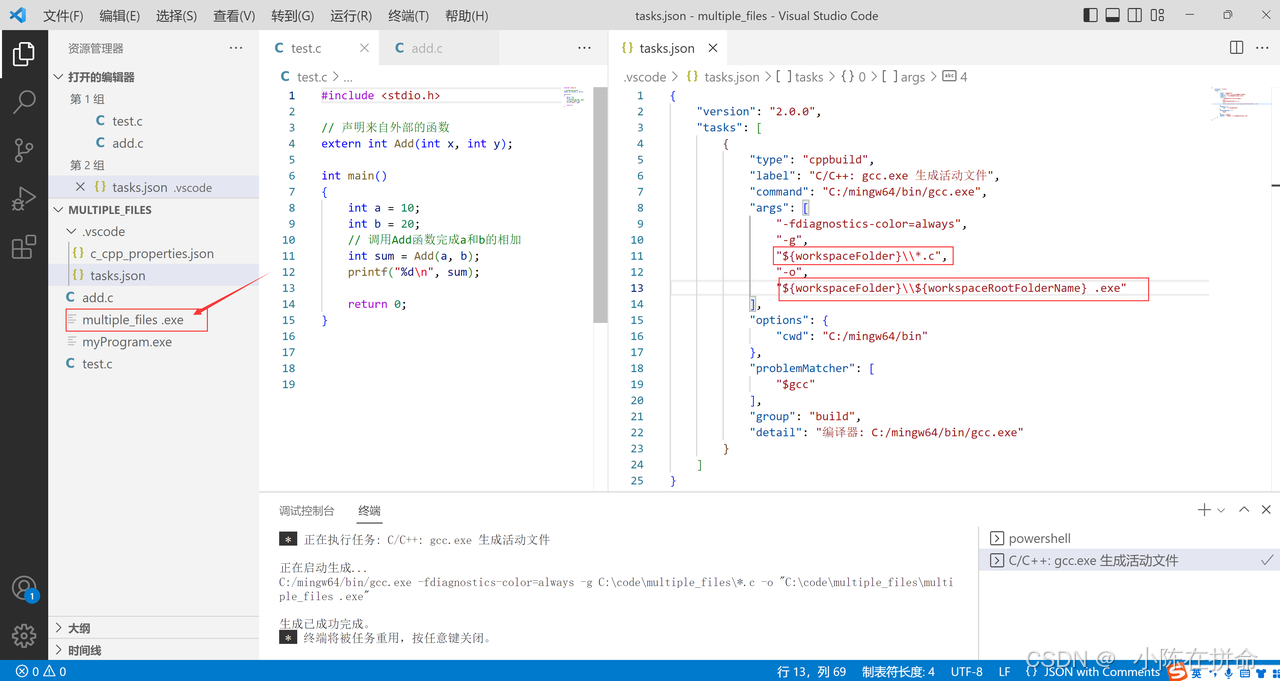Switch to the Debug Console panel tab

coord(306,510)
